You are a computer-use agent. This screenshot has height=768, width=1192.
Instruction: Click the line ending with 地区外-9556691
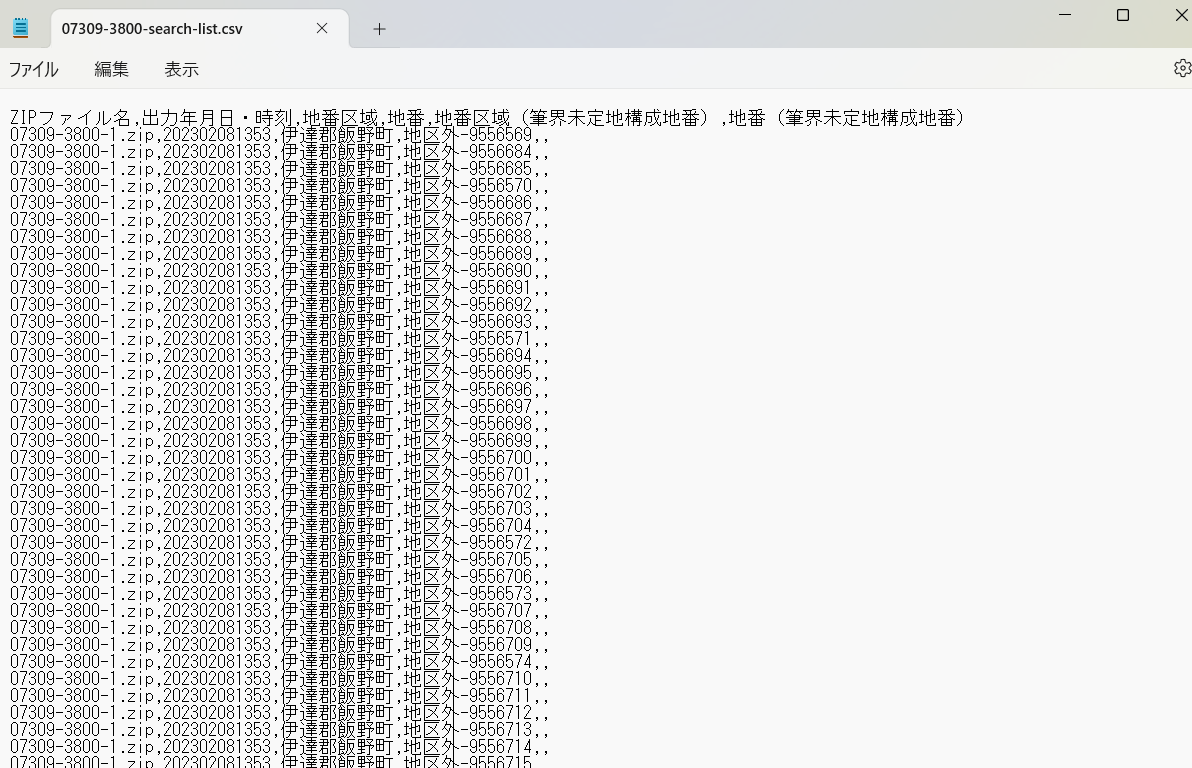(x=279, y=287)
